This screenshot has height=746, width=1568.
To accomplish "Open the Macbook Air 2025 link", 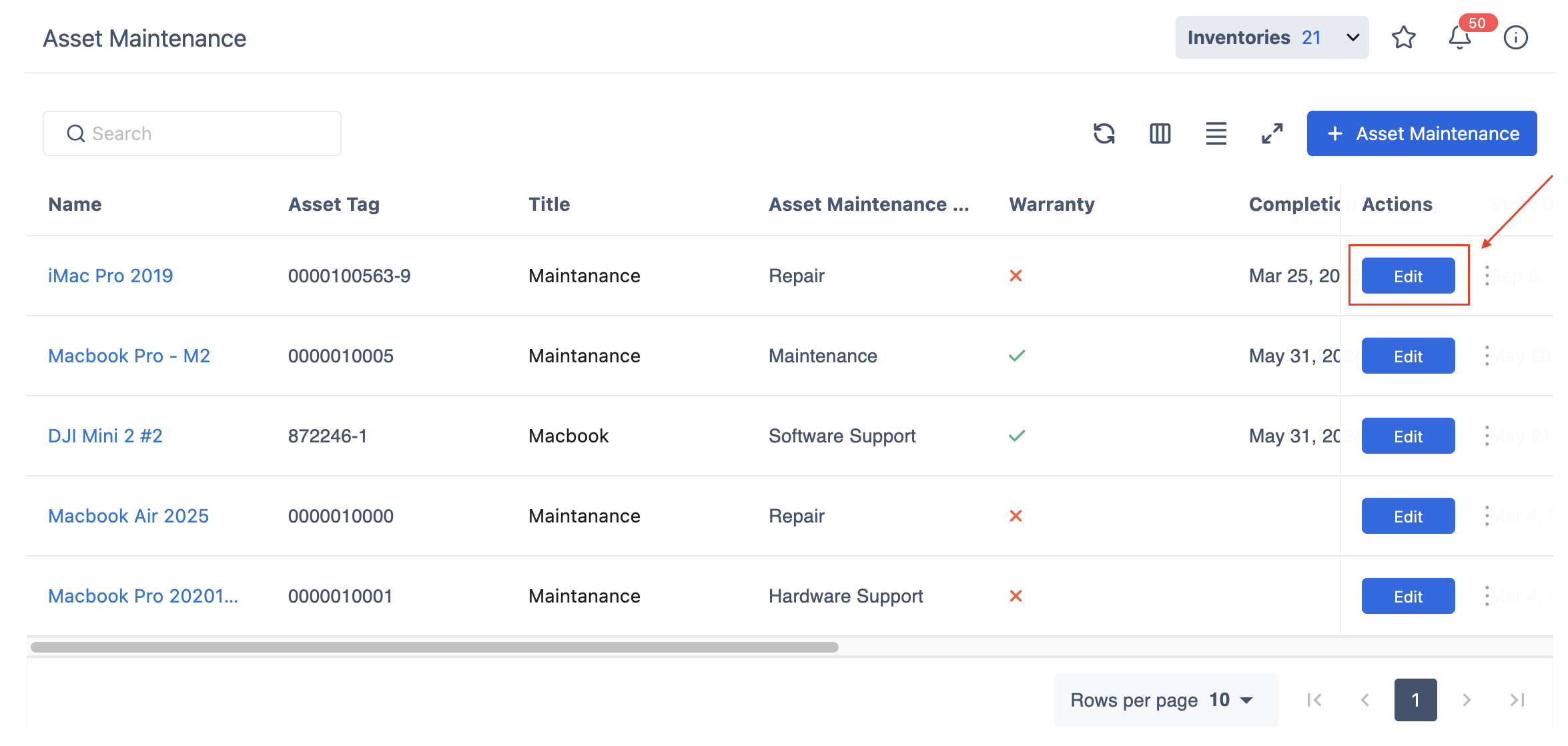I will point(128,516).
